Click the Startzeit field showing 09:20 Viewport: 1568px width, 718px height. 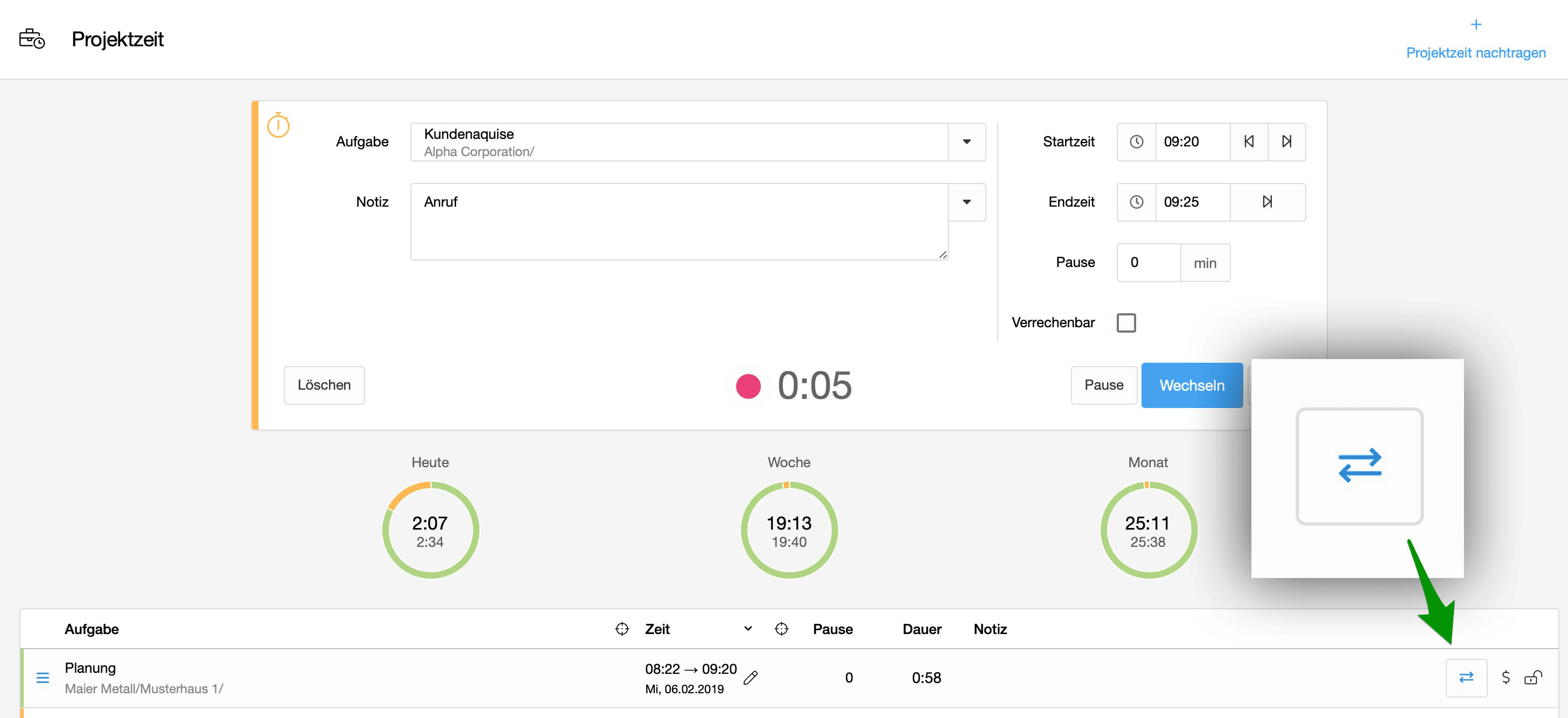point(1193,142)
